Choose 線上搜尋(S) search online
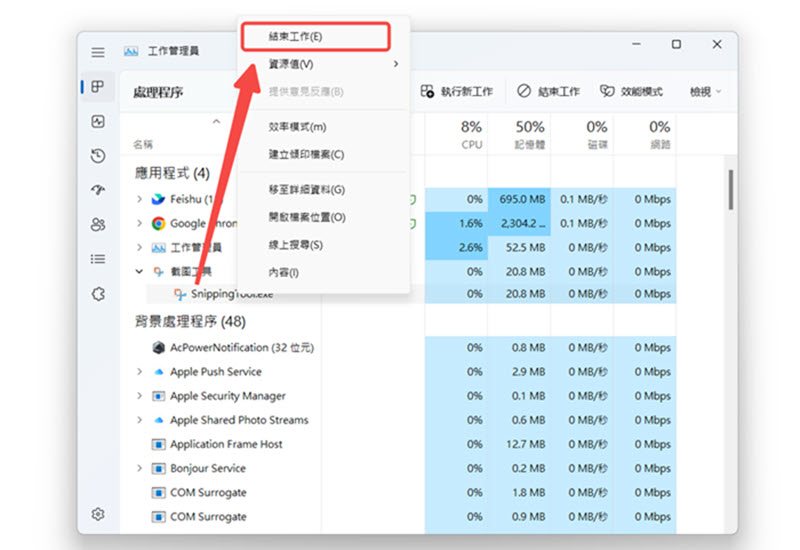 (x=324, y=245)
